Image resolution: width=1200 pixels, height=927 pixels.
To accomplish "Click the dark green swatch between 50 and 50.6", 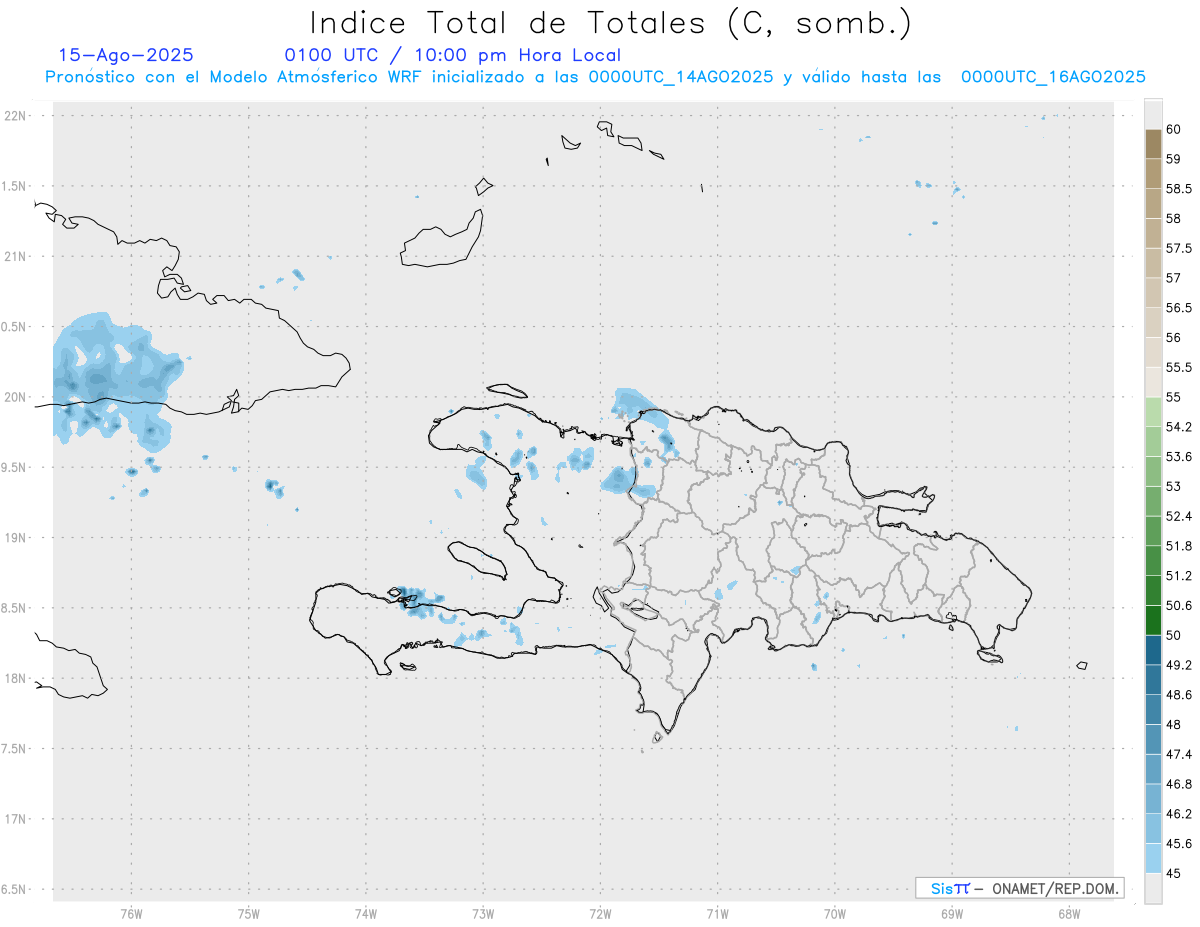I will [x=1153, y=620].
